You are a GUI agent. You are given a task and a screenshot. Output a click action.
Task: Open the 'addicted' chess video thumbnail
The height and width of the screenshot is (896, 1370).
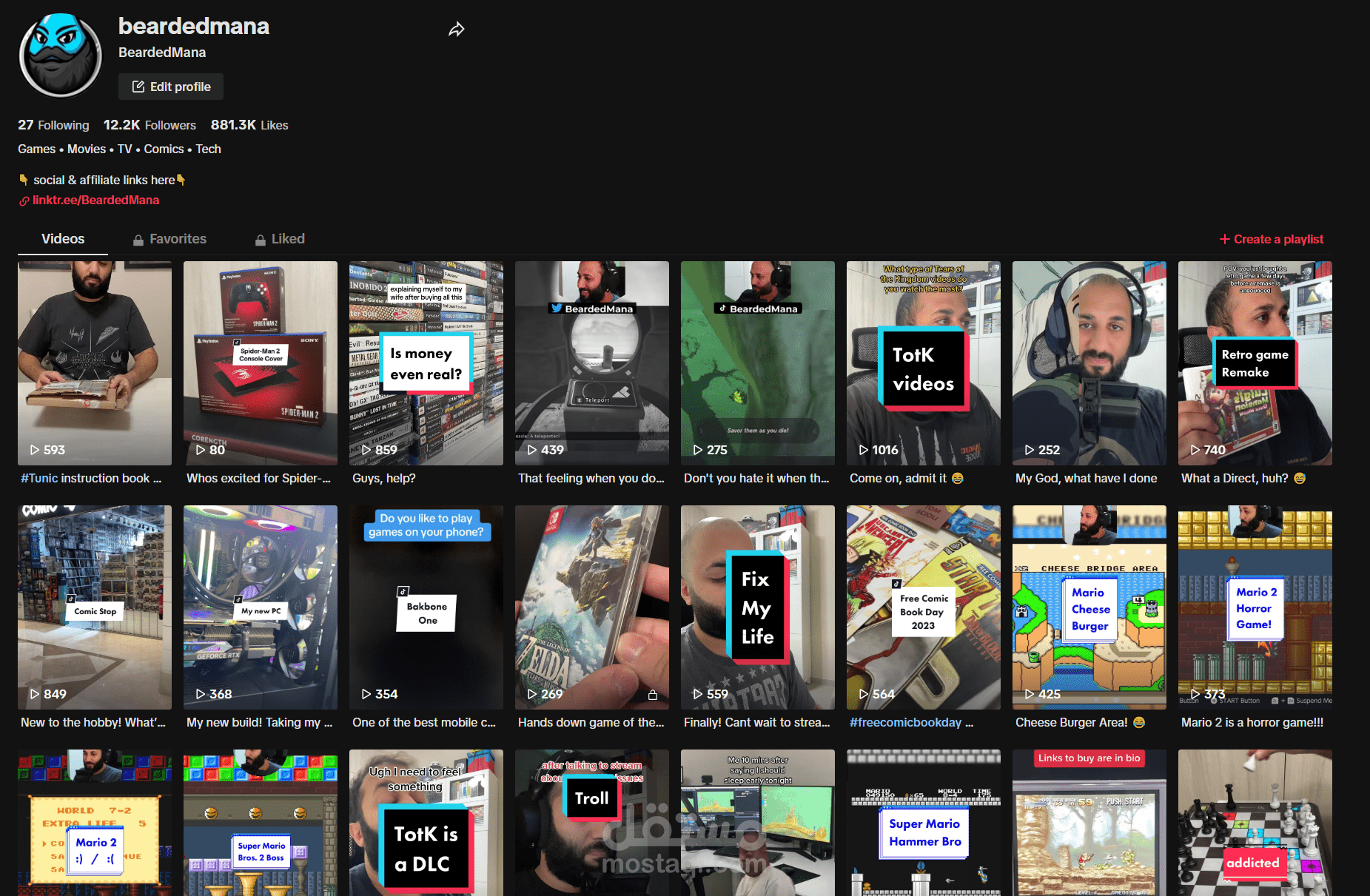click(1255, 823)
